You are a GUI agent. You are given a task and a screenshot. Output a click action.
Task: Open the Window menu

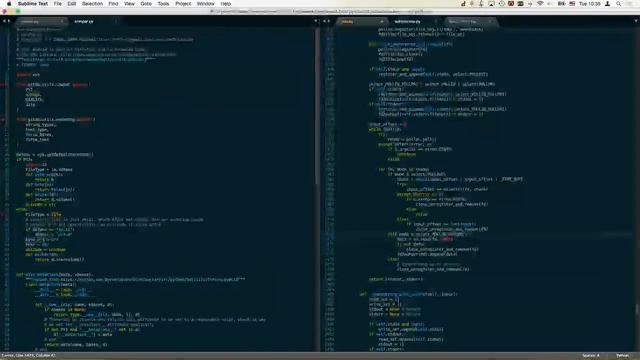coord(205,4)
